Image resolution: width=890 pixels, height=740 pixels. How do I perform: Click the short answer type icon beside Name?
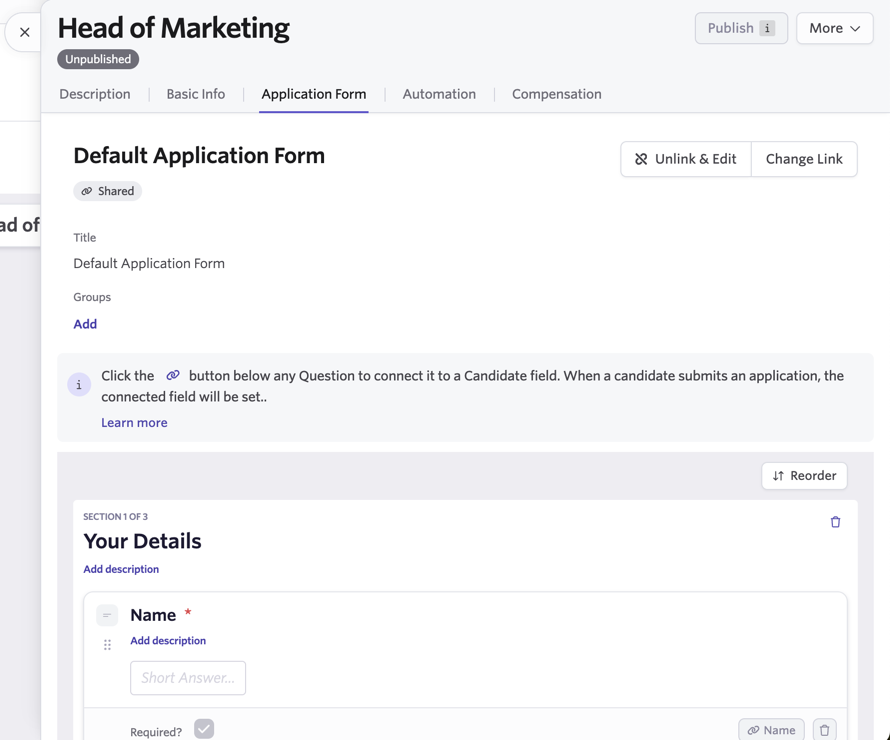coord(107,615)
